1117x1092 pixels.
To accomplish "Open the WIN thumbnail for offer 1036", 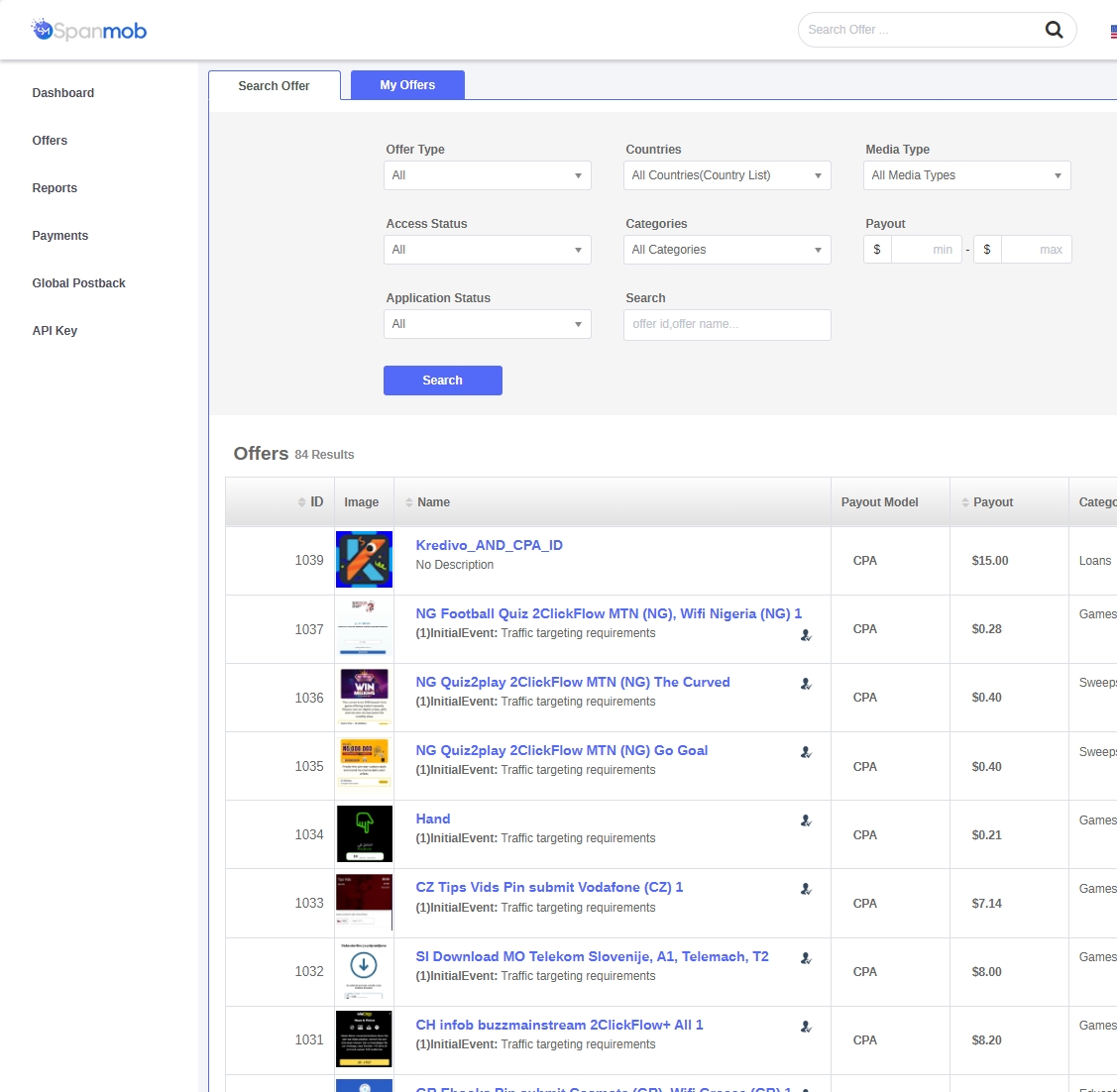I will coord(364,696).
